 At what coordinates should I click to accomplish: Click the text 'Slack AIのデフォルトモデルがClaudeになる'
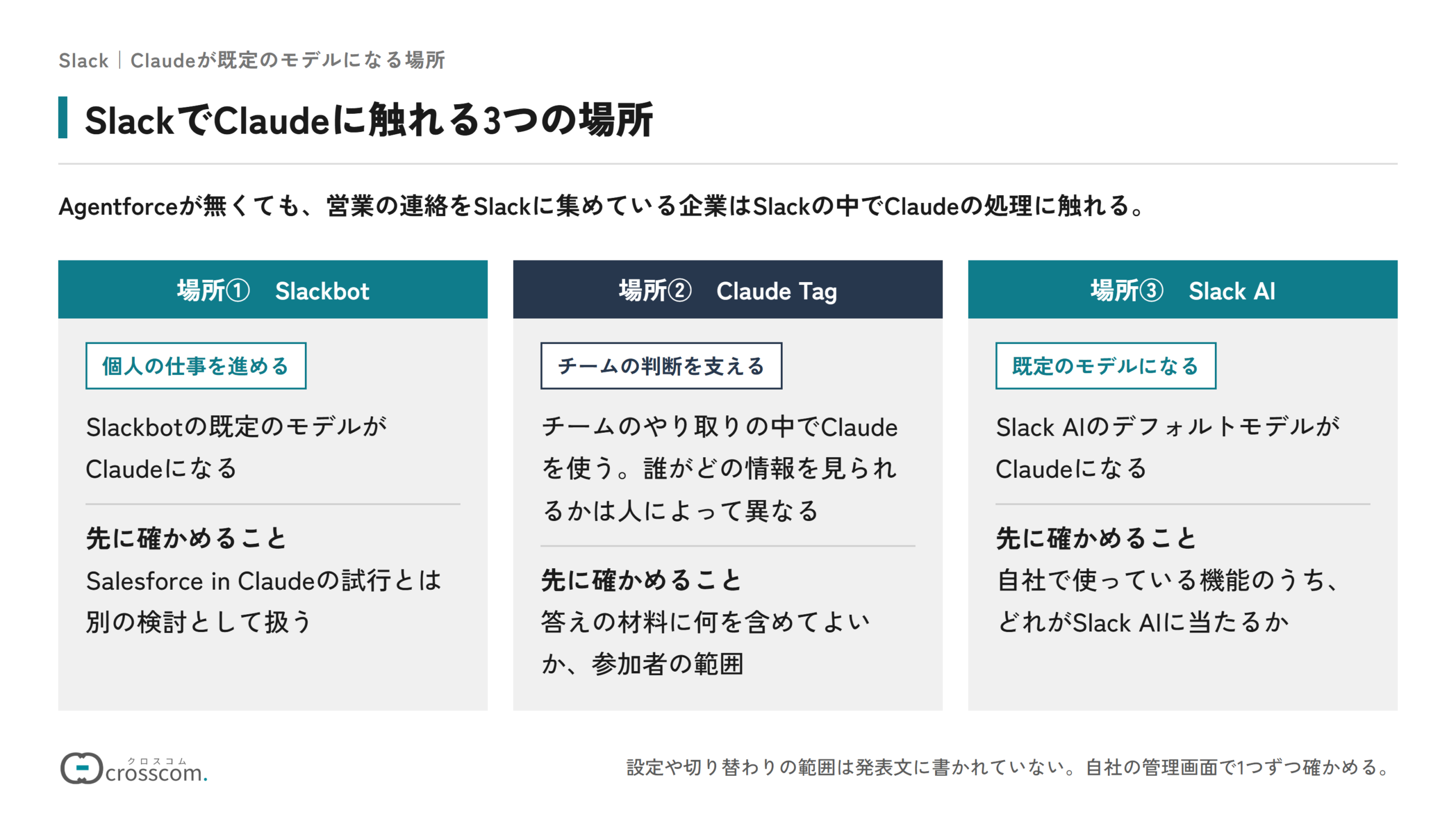1168,448
